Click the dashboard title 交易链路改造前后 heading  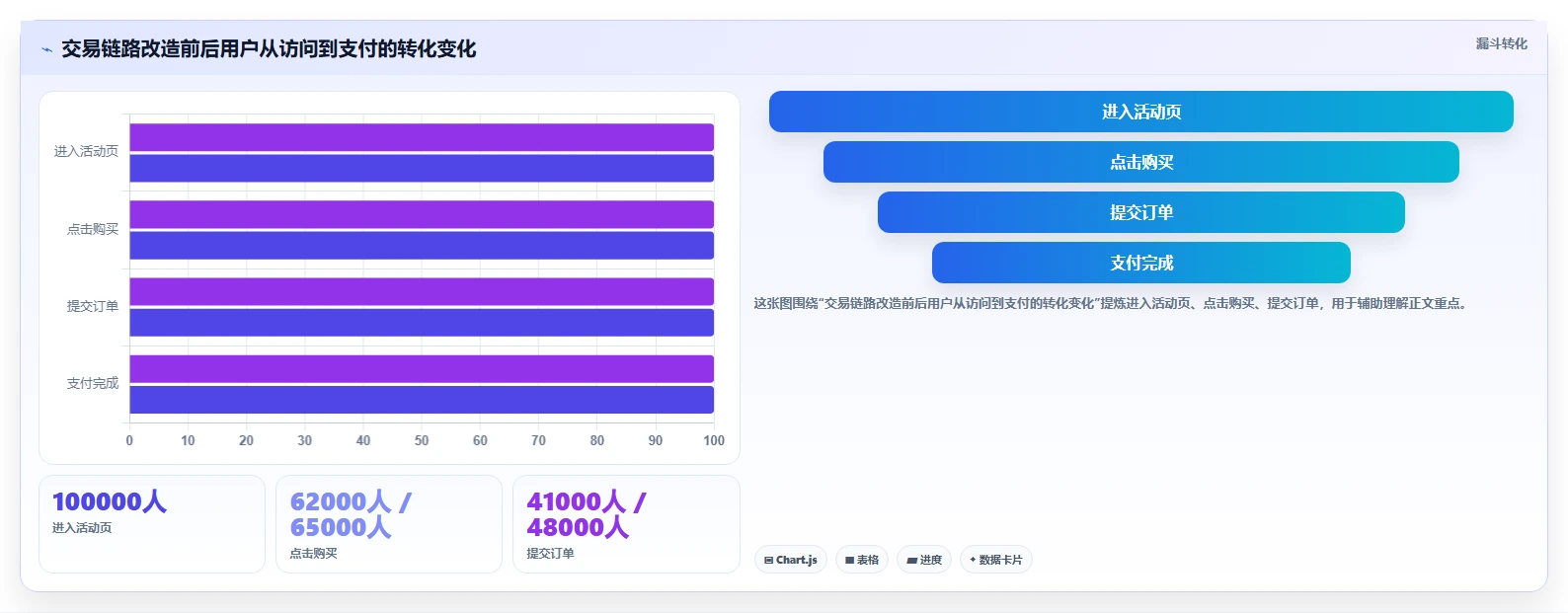click(269, 49)
